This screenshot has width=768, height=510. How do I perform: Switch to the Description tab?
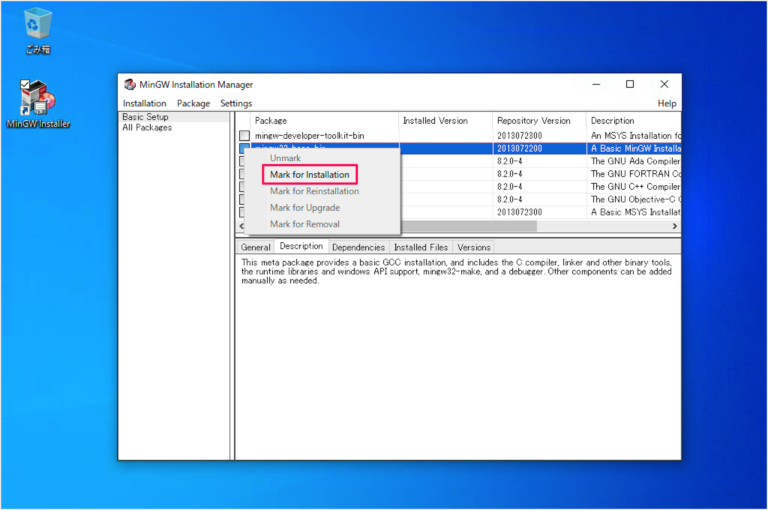pos(301,246)
